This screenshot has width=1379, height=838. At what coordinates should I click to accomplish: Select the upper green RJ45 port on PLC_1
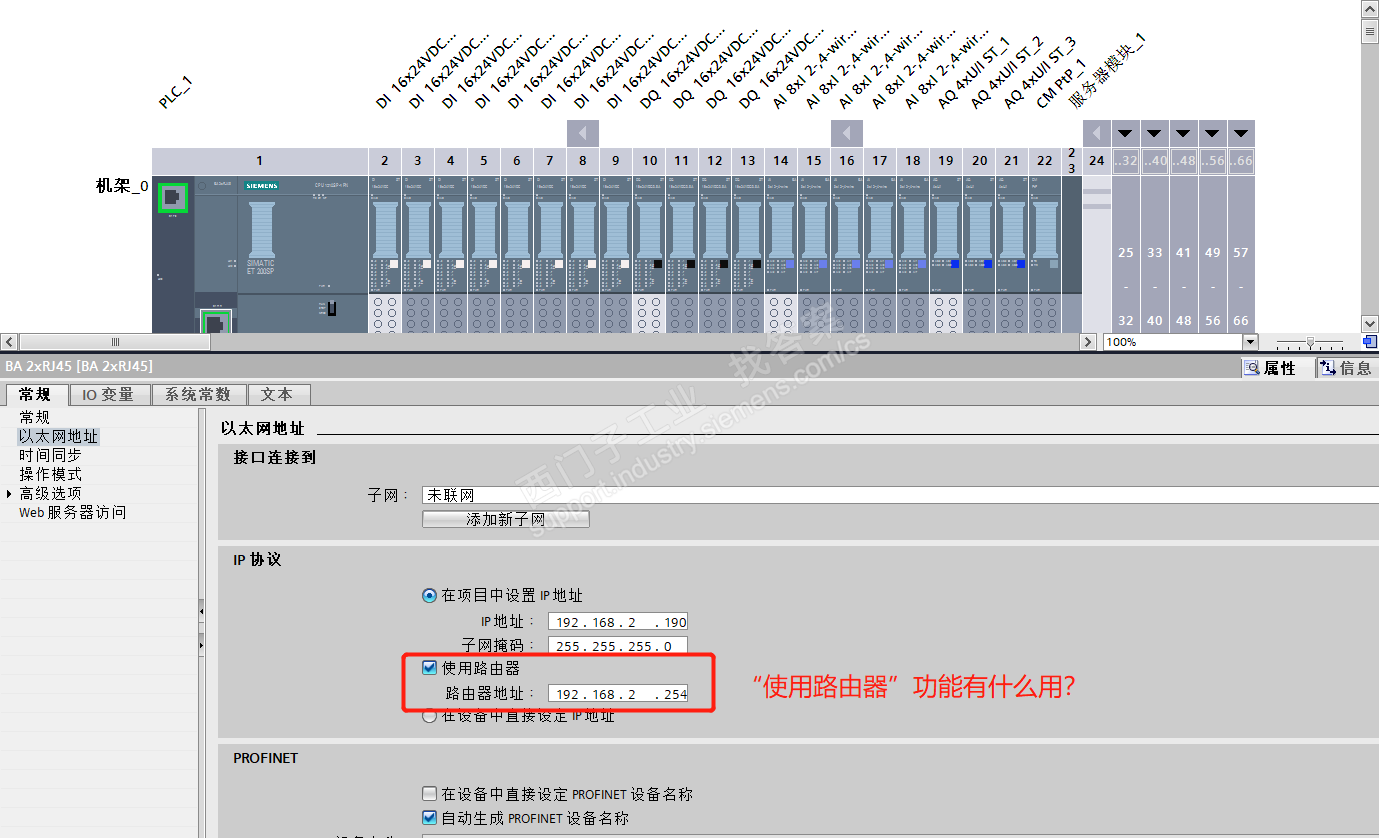[x=173, y=198]
